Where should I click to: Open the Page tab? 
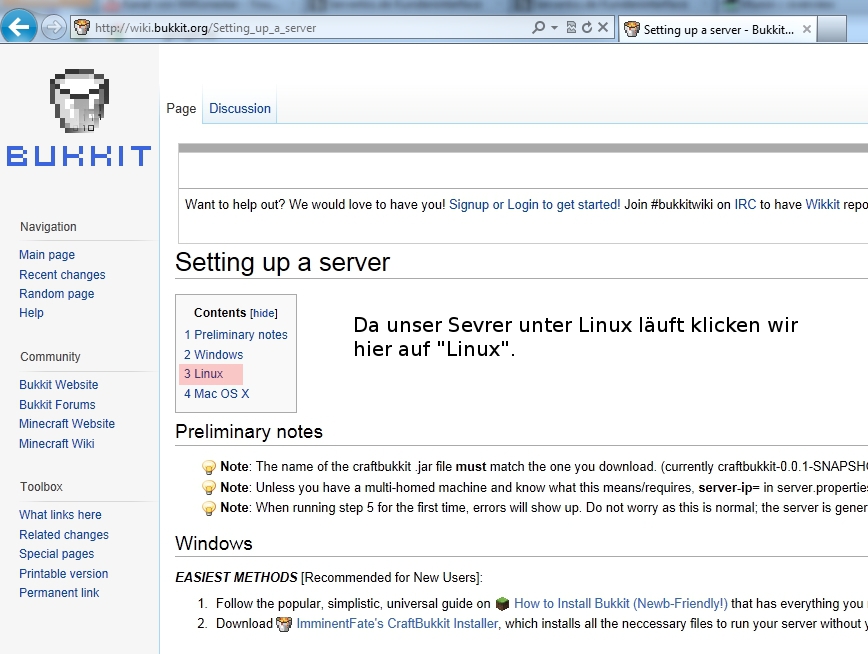[x=182, y=109]
